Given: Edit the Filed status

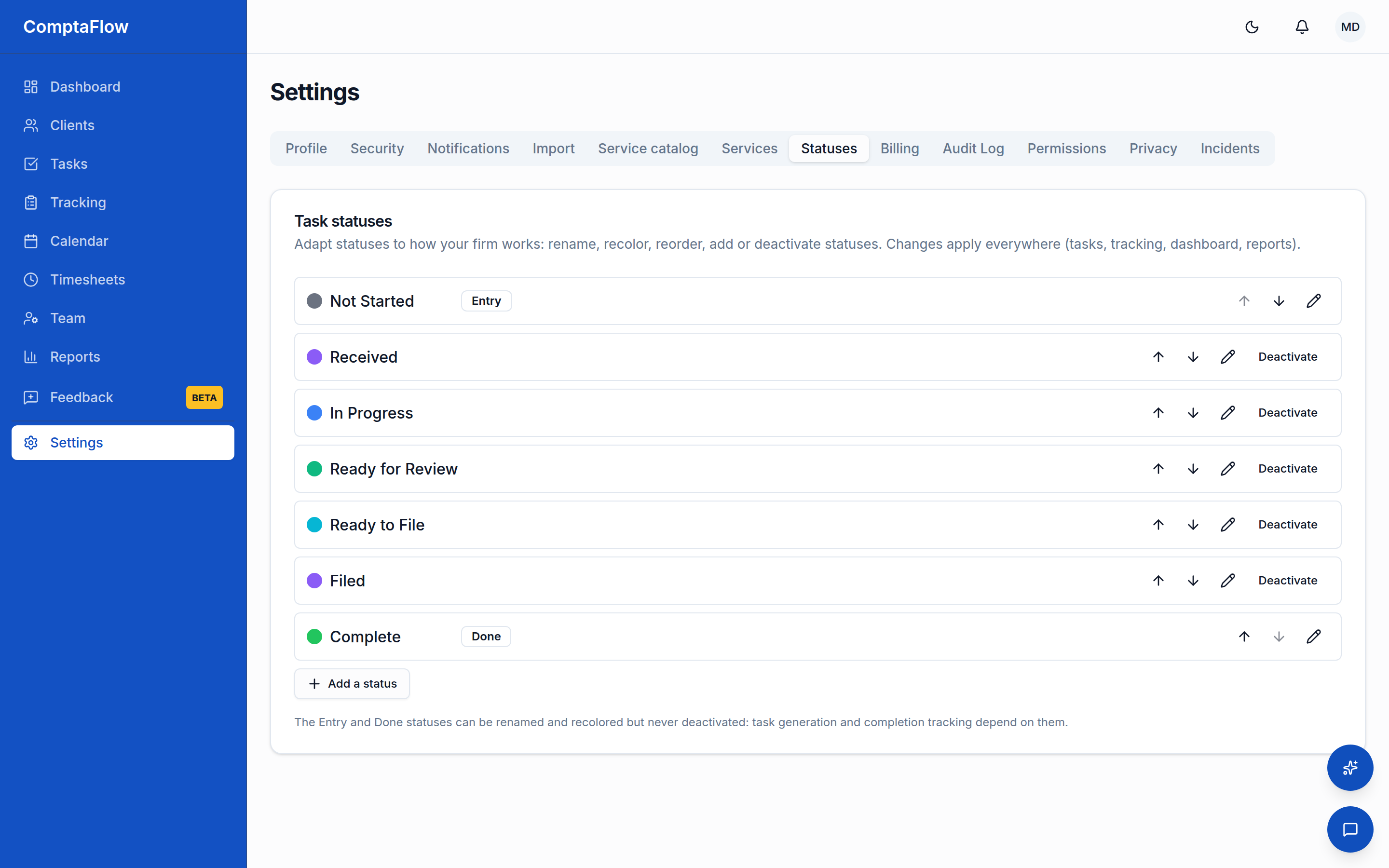Looking at the screenshot, I should [x=1228, y=581].
